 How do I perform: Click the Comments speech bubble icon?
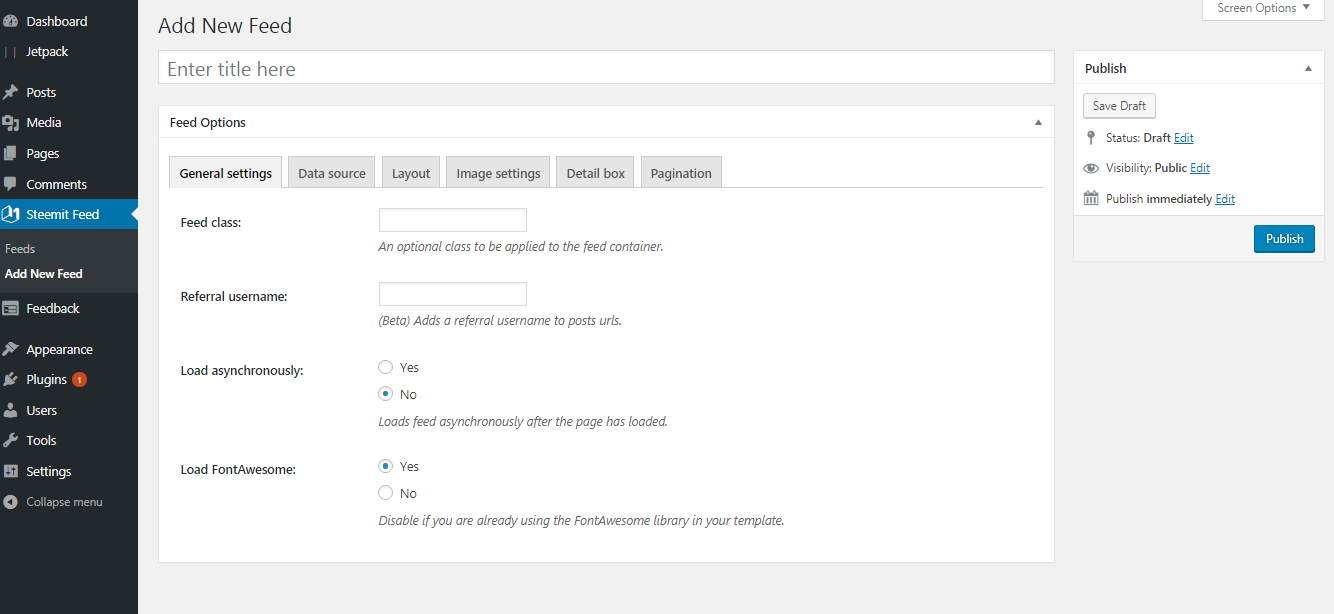click(10, 184)
